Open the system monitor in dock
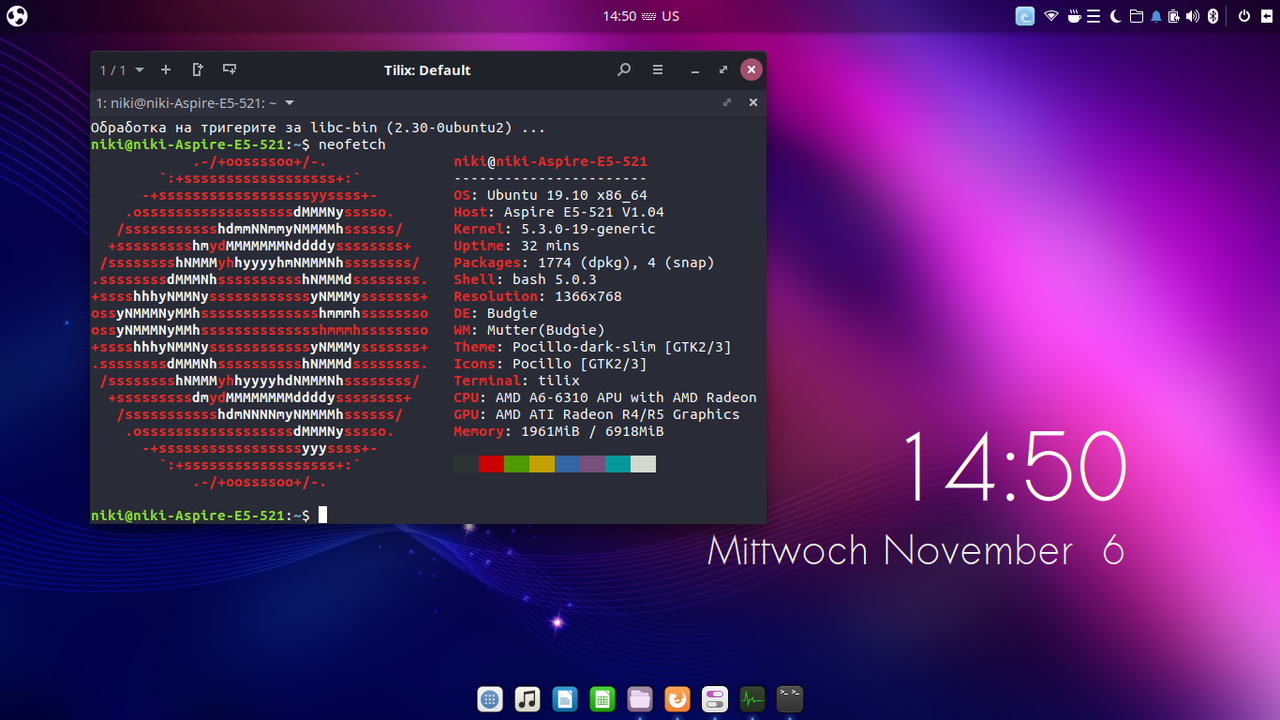1280x720 pixels. pyautogui.click(x=752, y=699)
